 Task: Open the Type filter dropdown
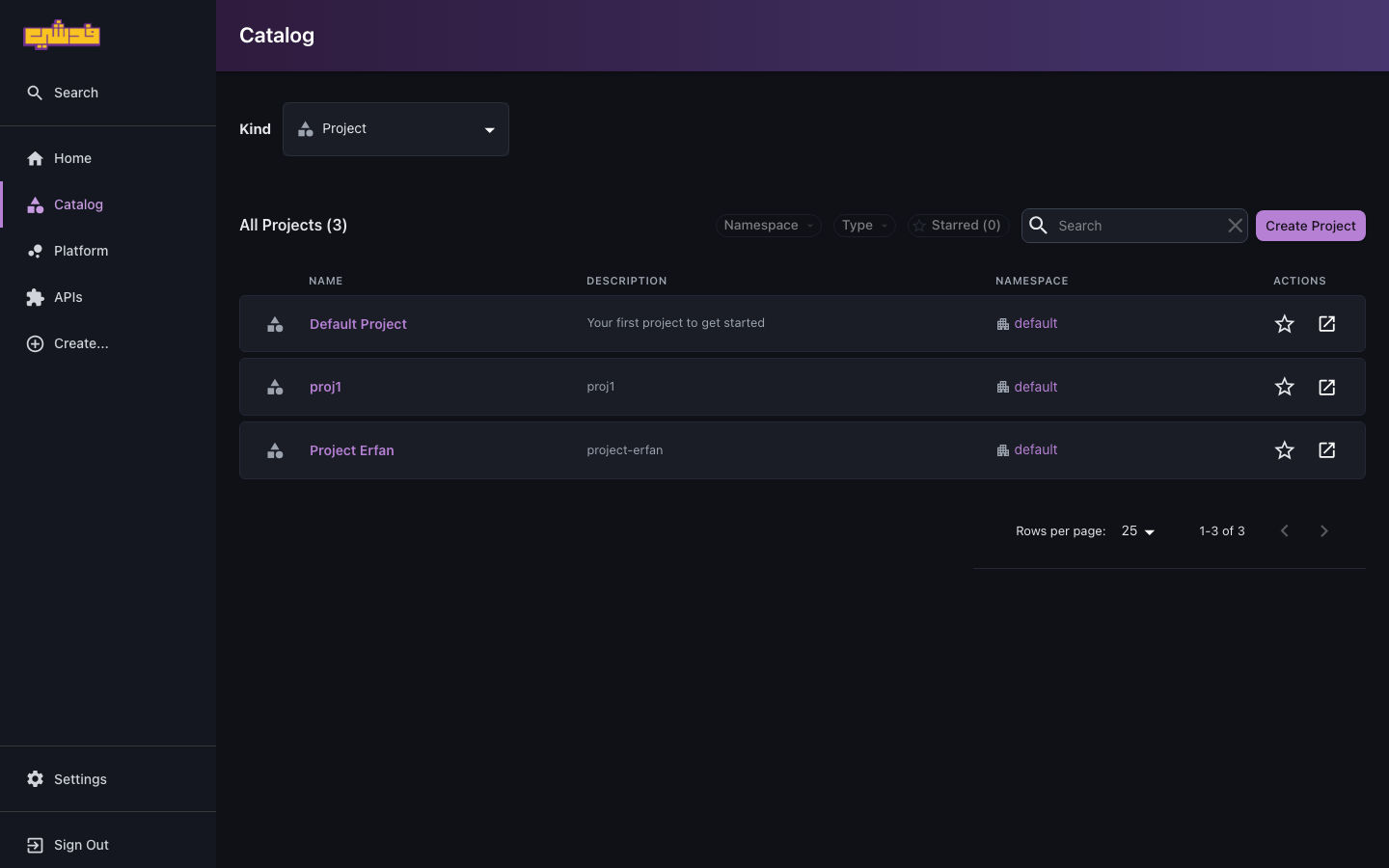pos(864,226)
